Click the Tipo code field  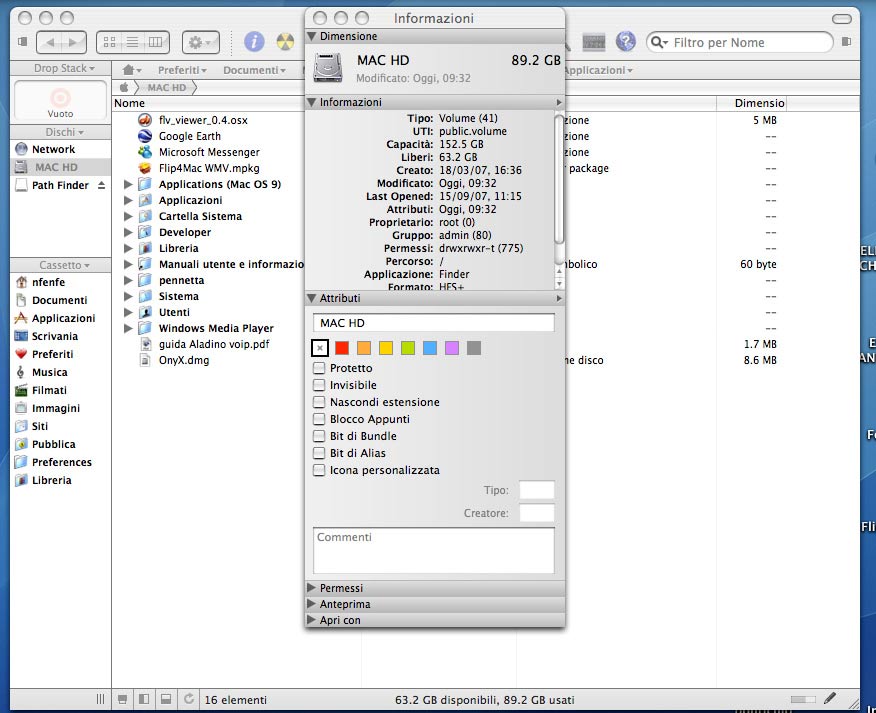536,490
